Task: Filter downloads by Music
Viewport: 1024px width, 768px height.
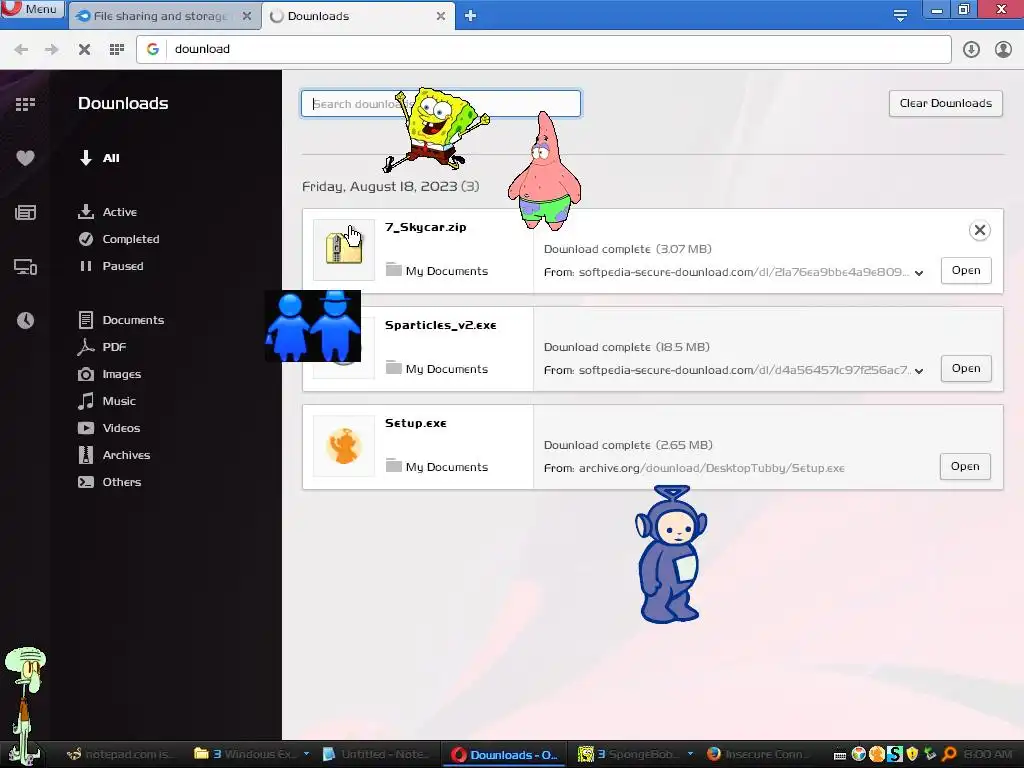Action: pos(106,401)
